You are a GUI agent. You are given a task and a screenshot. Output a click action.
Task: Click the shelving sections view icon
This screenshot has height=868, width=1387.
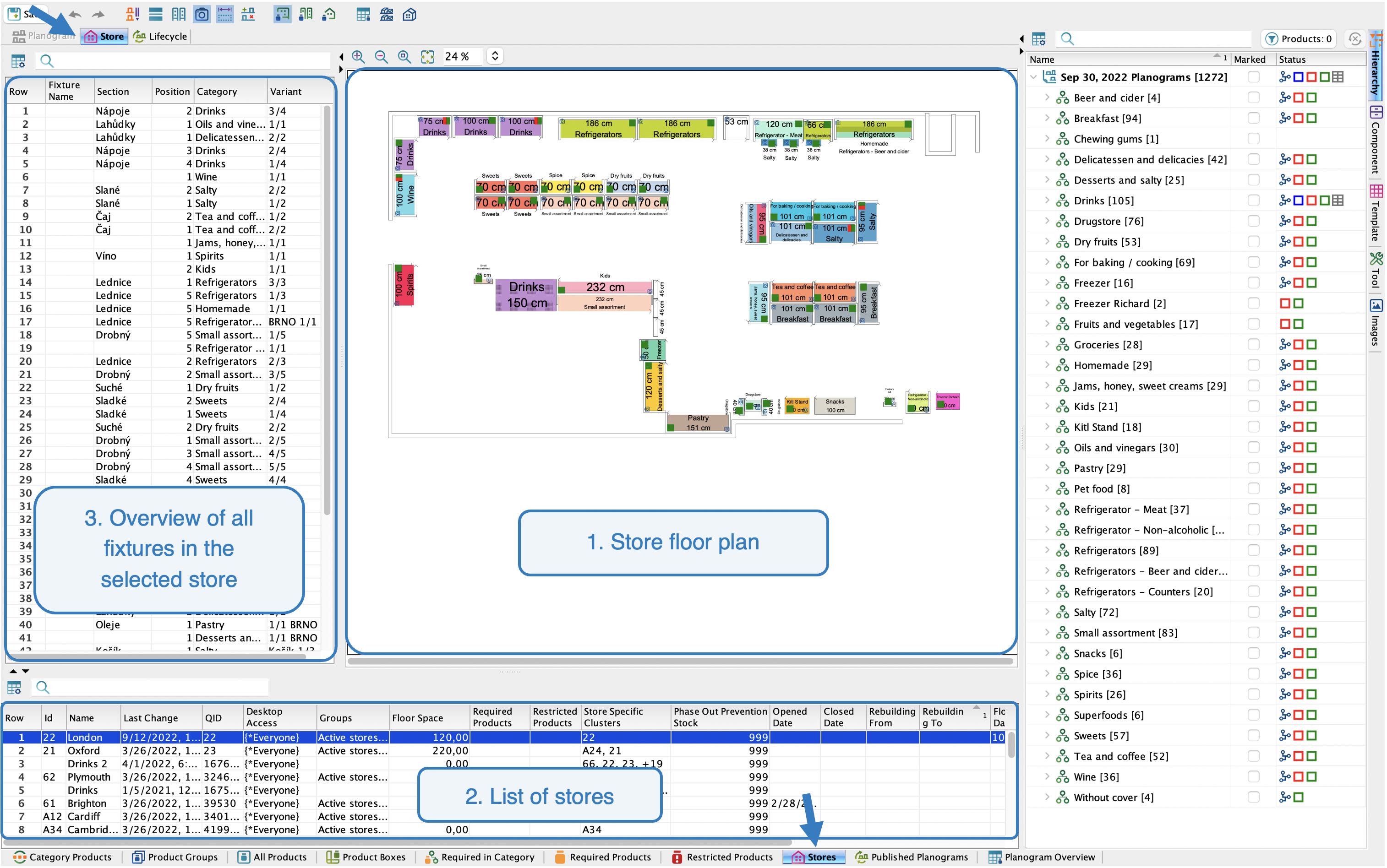coord(179,14)
